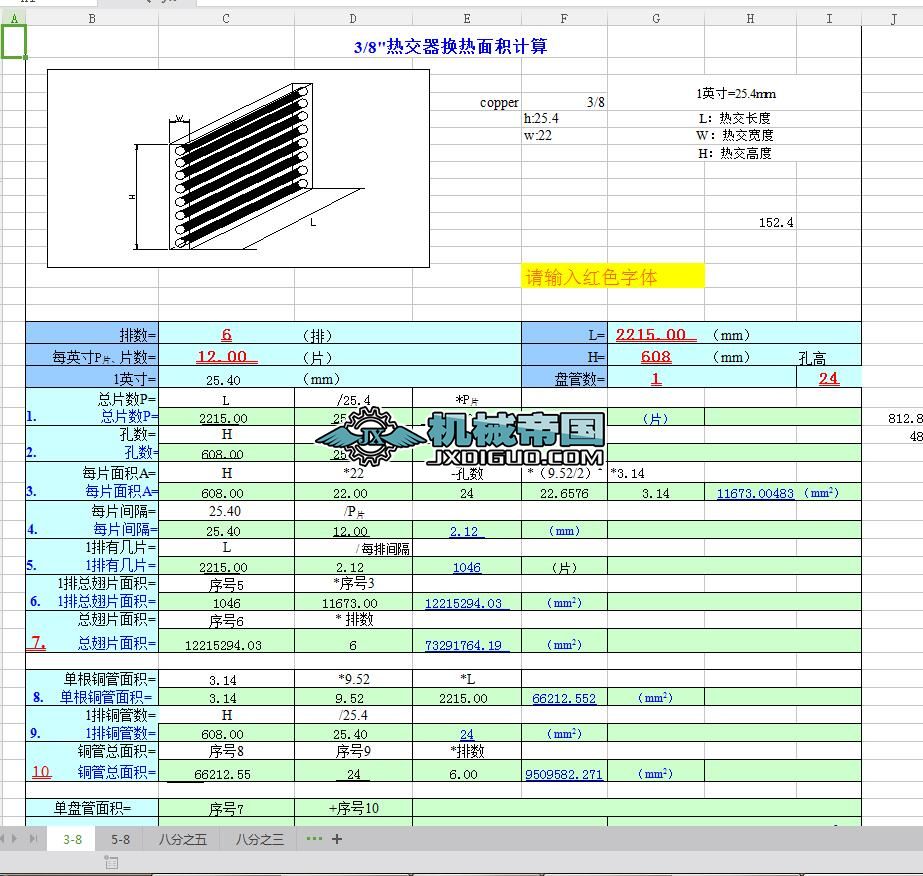This screenshot has height=876, width=923.
Task: Select the 盘管数= label cell
Action: click(x=564, y=378)
